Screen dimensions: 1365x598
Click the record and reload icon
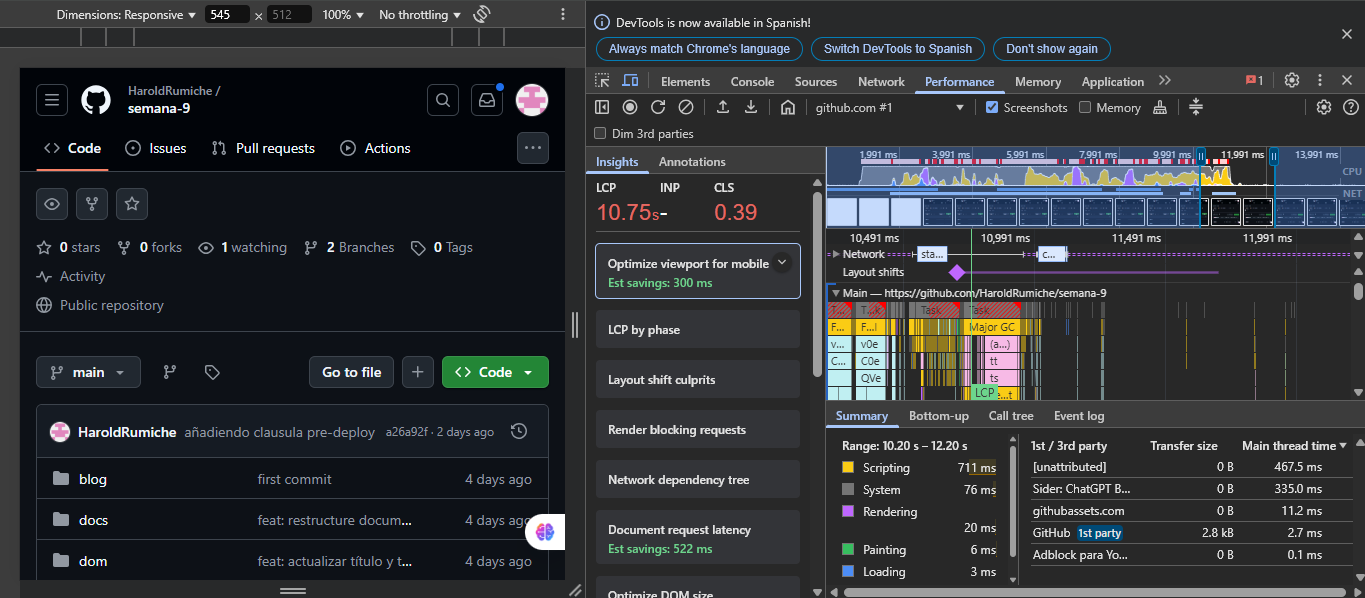(658, 108)
